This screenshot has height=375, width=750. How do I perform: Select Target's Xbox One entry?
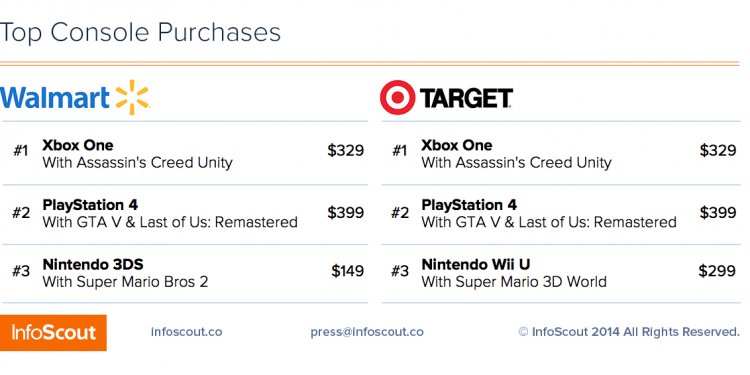[x=561, y=154]
